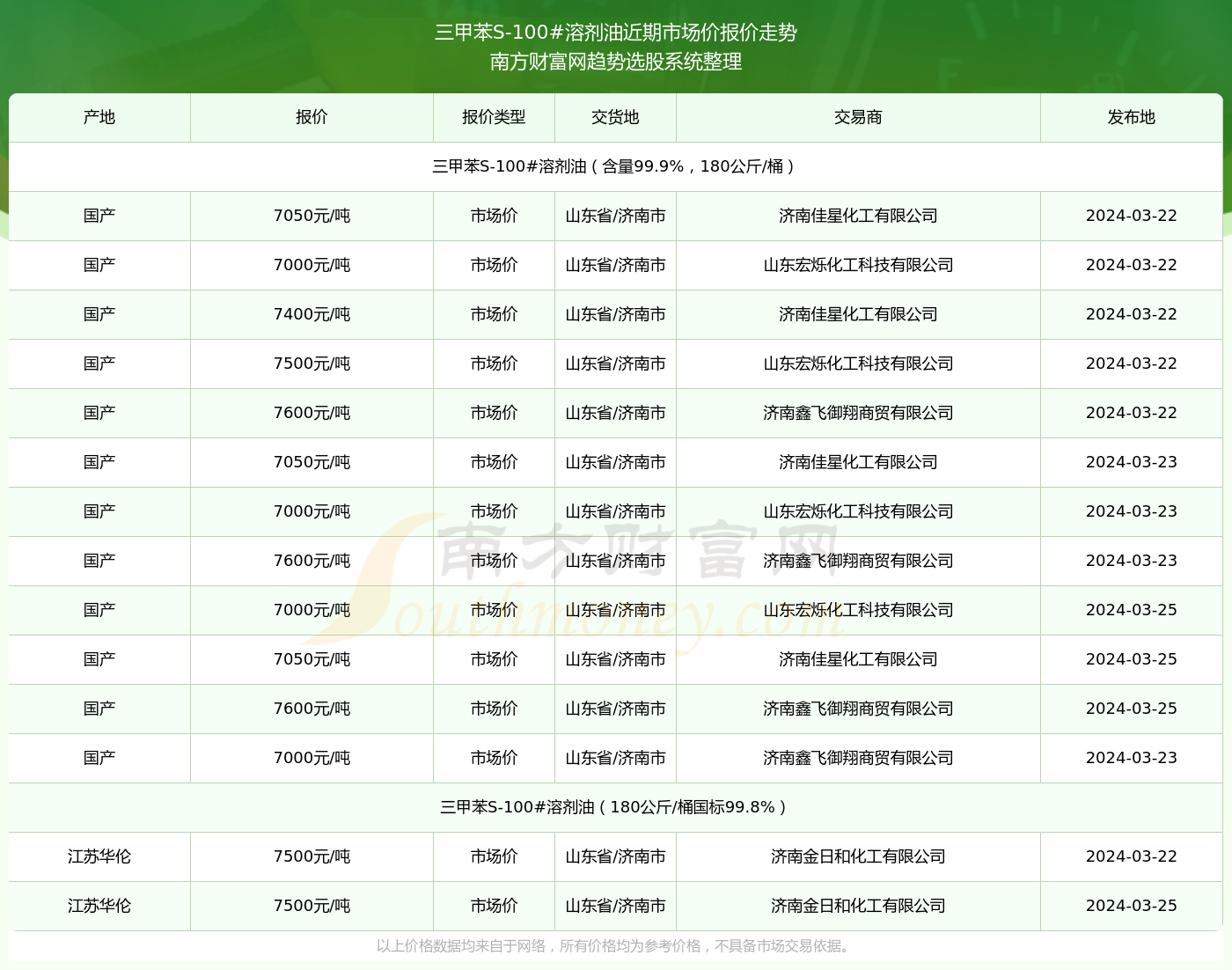Click the 发布地 column header
1232x970 pixels.
(1132, 117)
